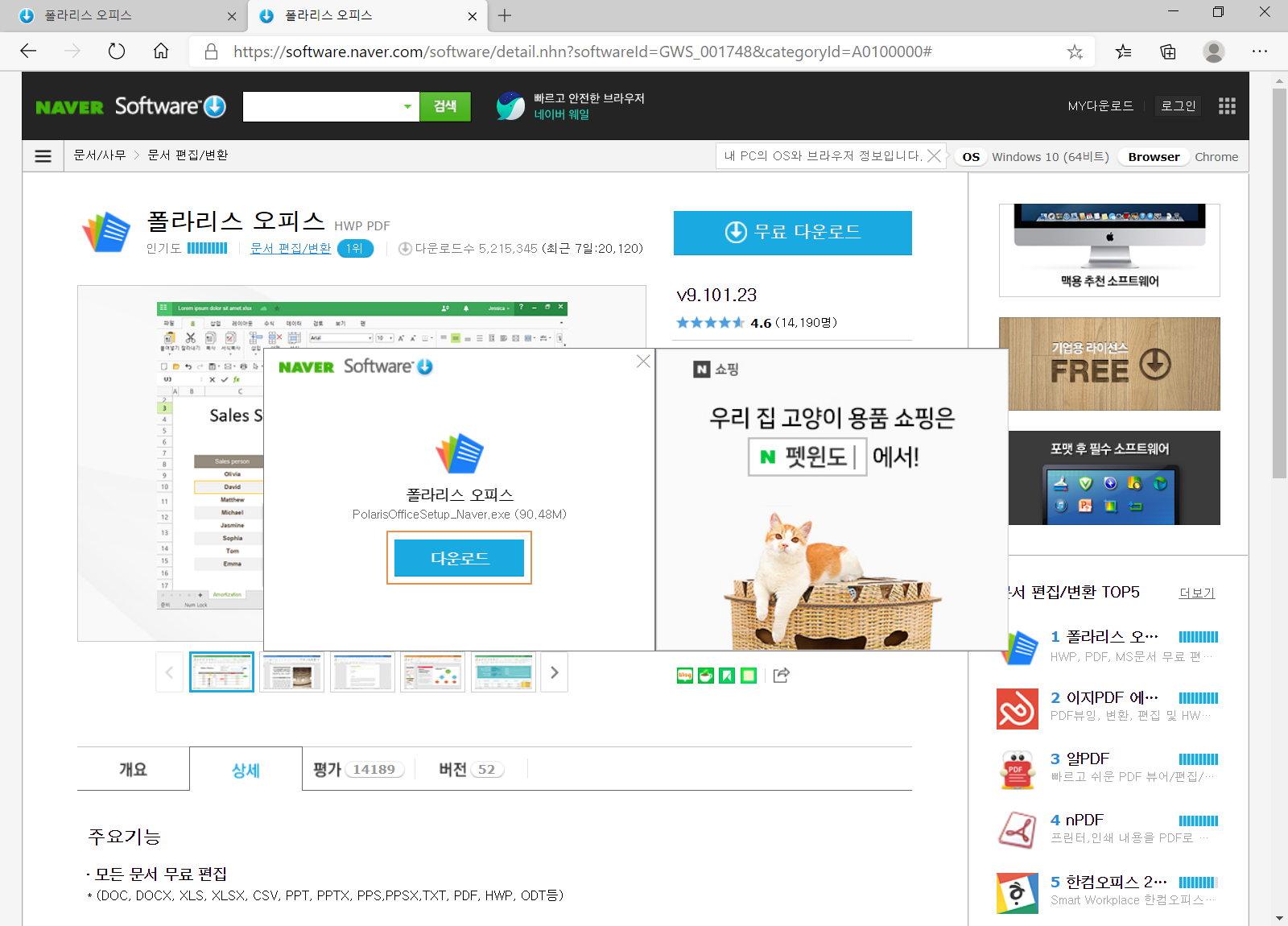This screenshot has width=1288, height=926.
Task: Open 맥용 추천 소프트웨어 banner
Action: tap(1109, 250)
